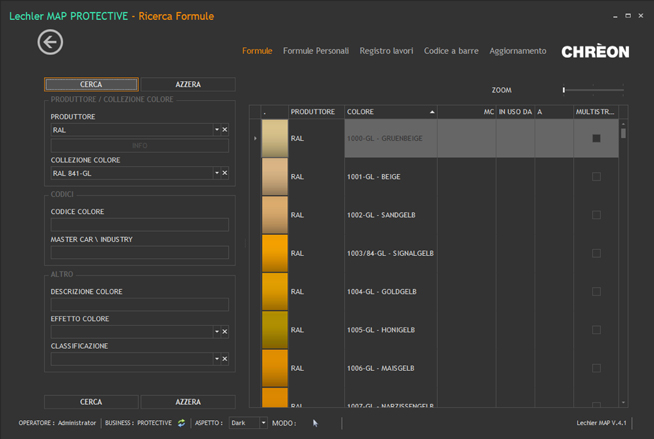Open the Effetto Colore dropdown arrow
Screen dimensions: 654x439
[x=217, y=332]
